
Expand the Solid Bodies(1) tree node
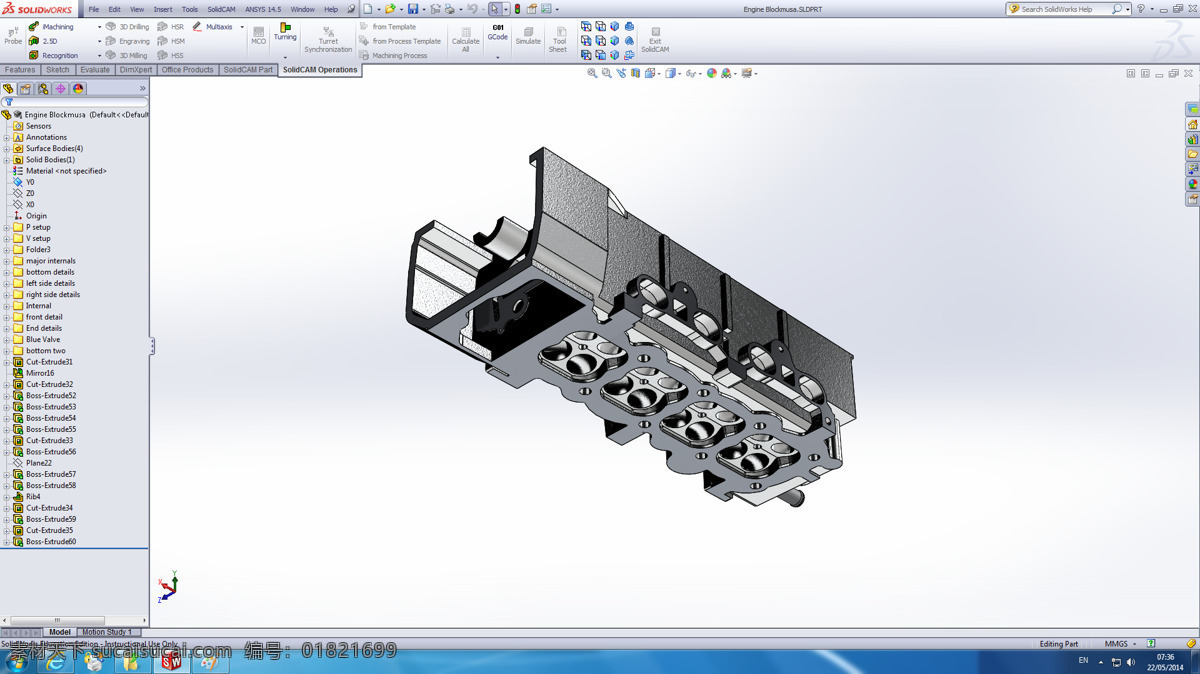click(x=6, y=160)
